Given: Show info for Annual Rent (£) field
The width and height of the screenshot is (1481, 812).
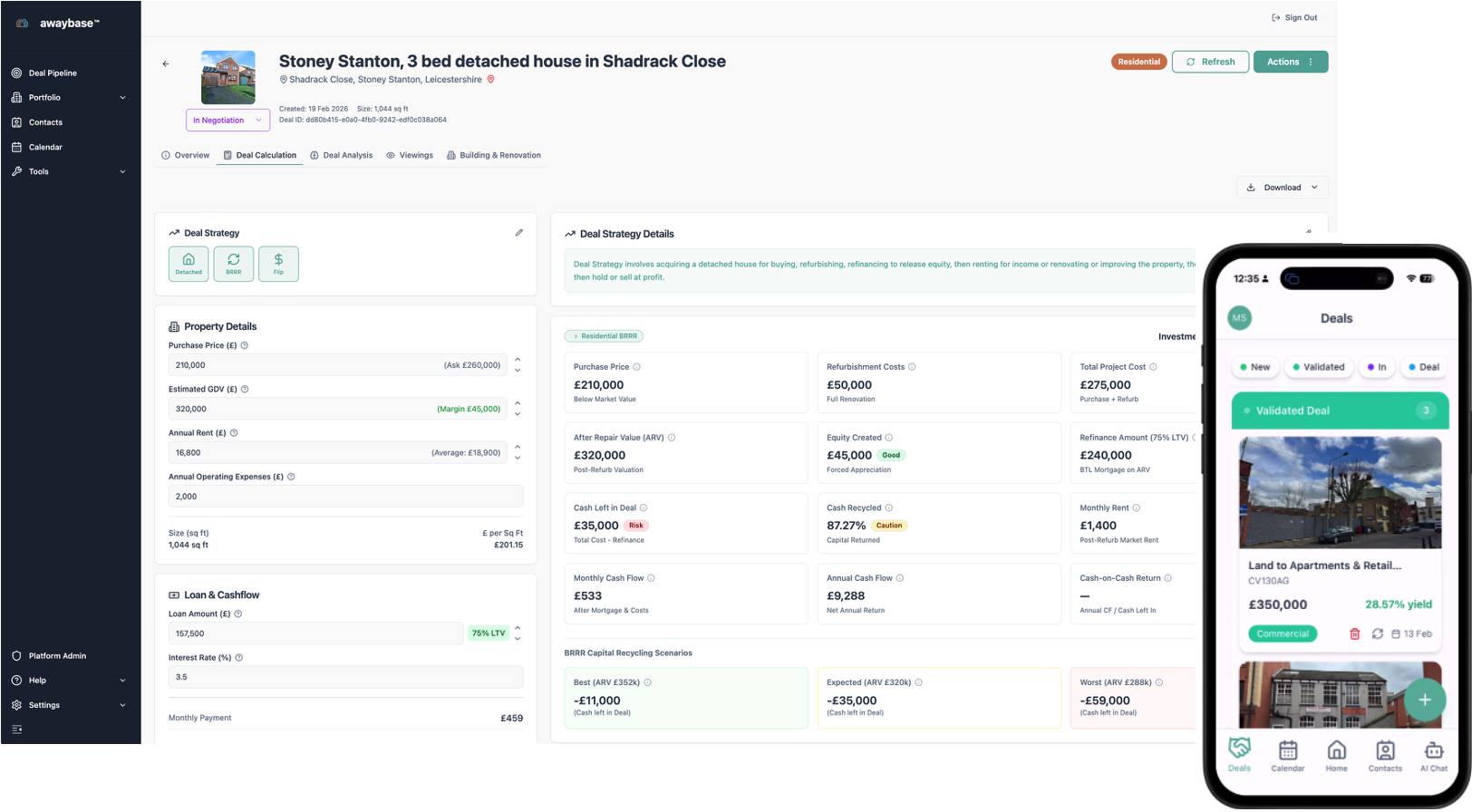Looking at the screenshot, I should (x=234, y=433).
